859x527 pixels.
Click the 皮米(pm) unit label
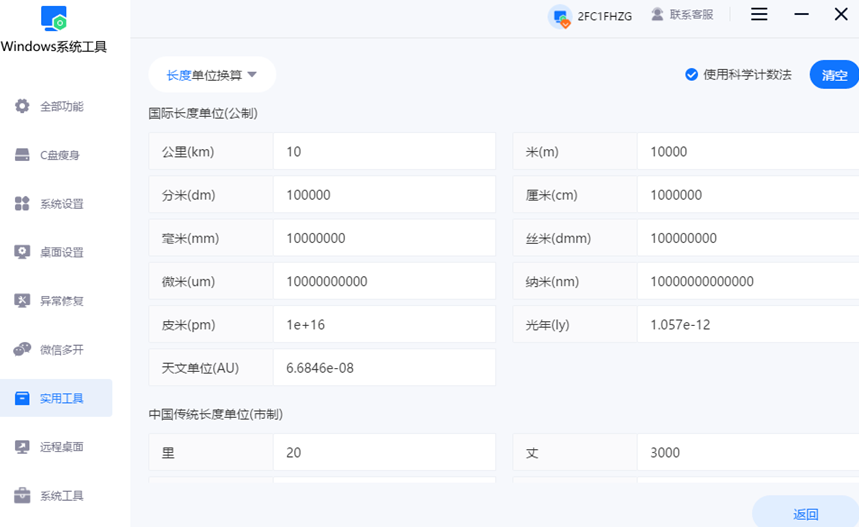(188, 325)
